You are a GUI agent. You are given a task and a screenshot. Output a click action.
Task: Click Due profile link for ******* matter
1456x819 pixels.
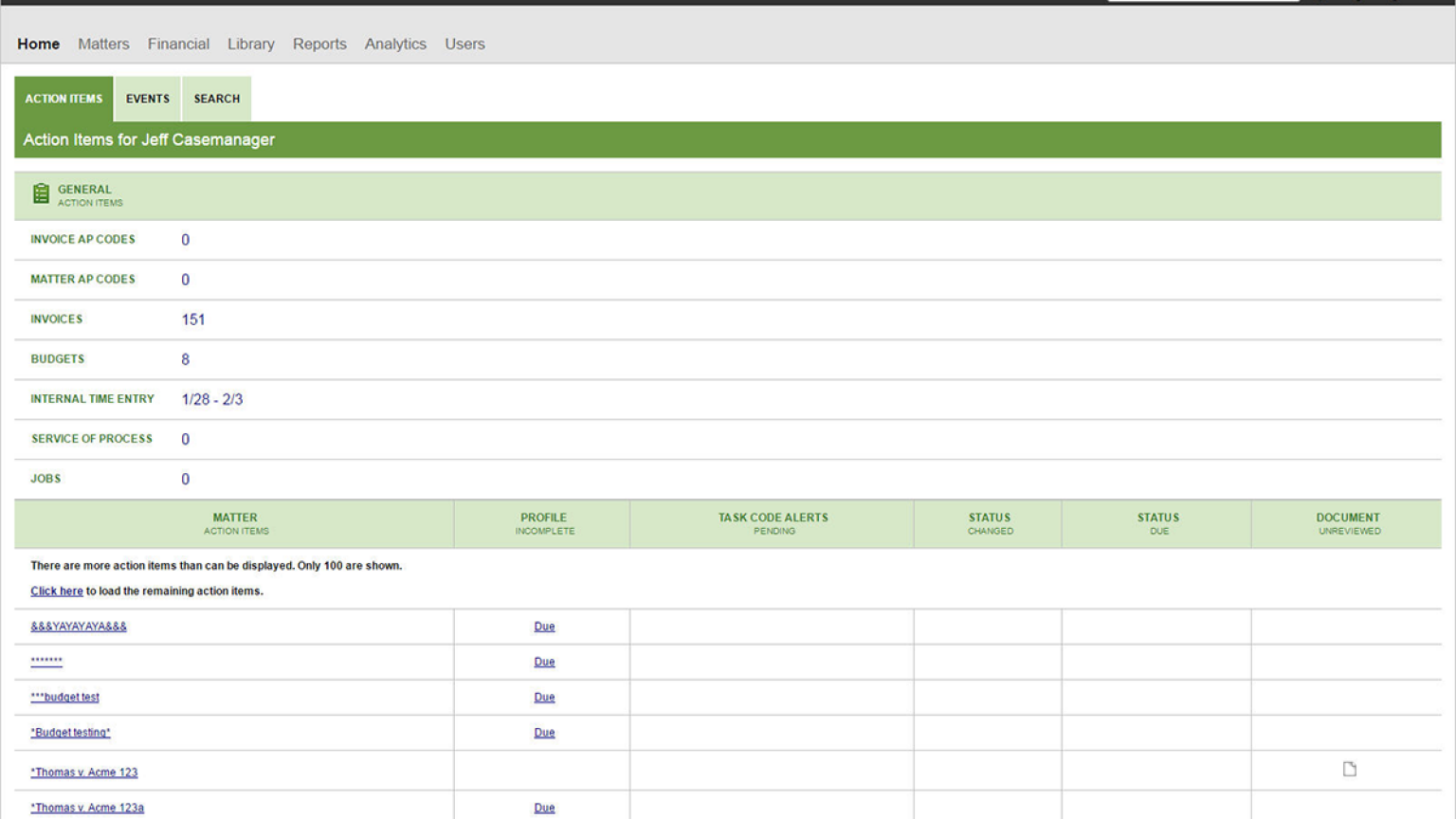tap(544, 662)
